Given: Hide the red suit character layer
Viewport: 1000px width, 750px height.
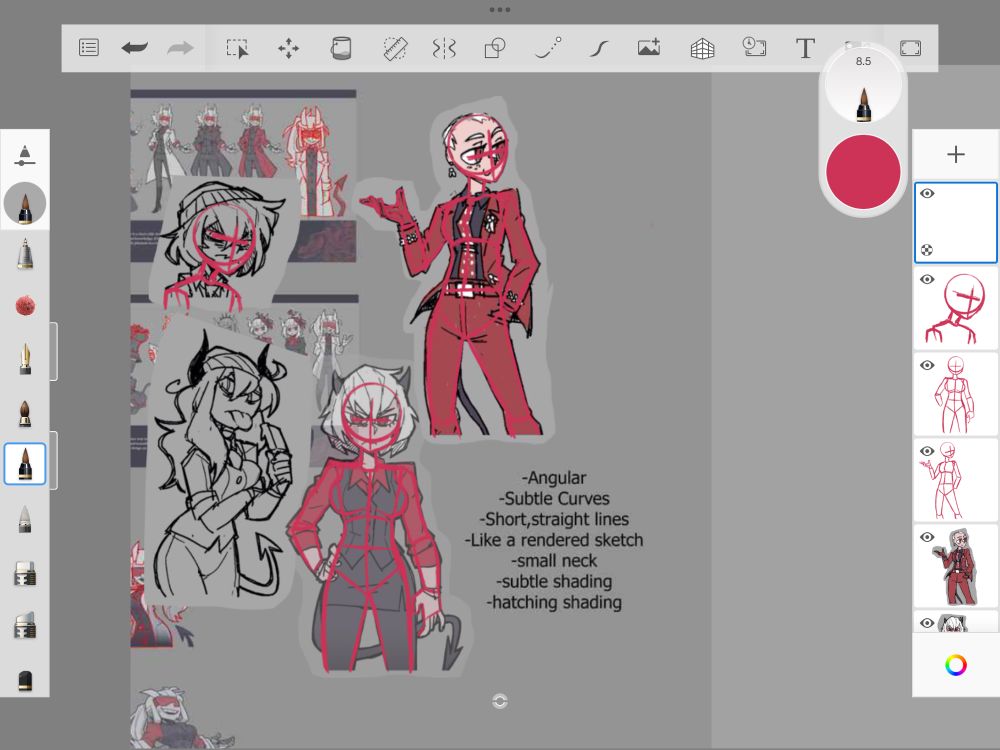Looking at the screenshot, I should pyautogui.click(x=927, y=537).
